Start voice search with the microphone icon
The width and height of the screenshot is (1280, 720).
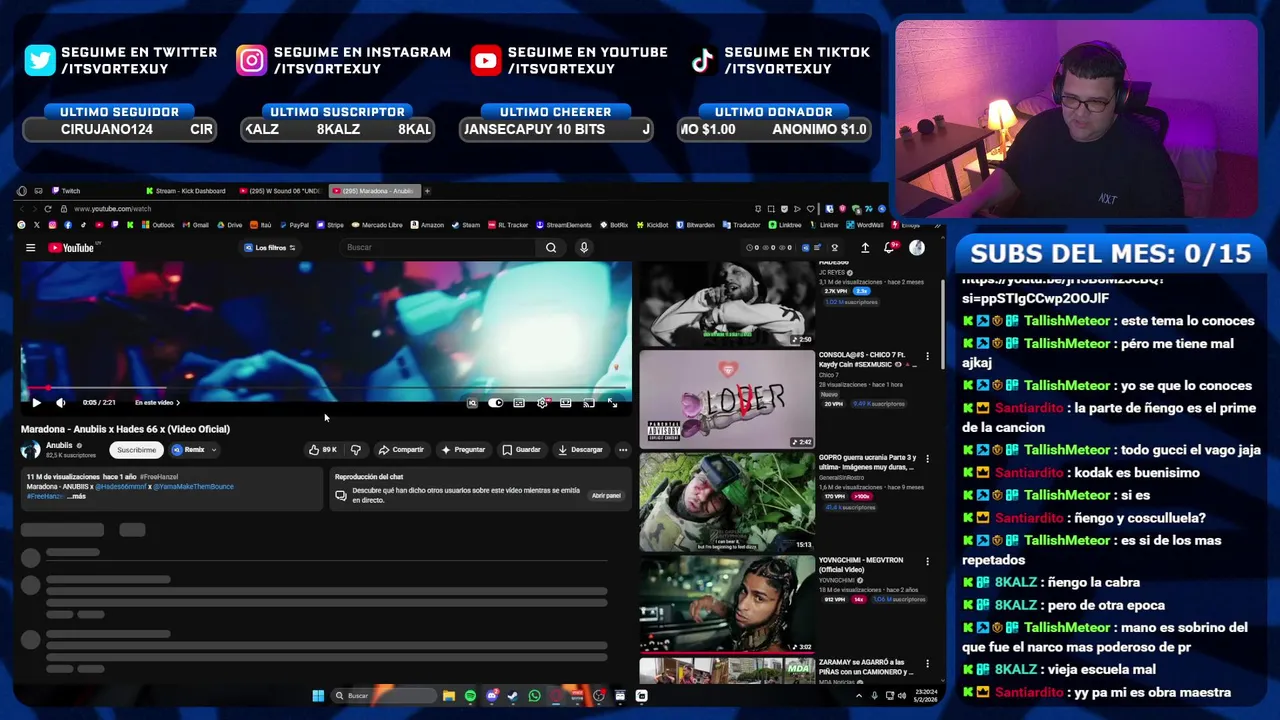pyautogui.click(x=584, y=248)
